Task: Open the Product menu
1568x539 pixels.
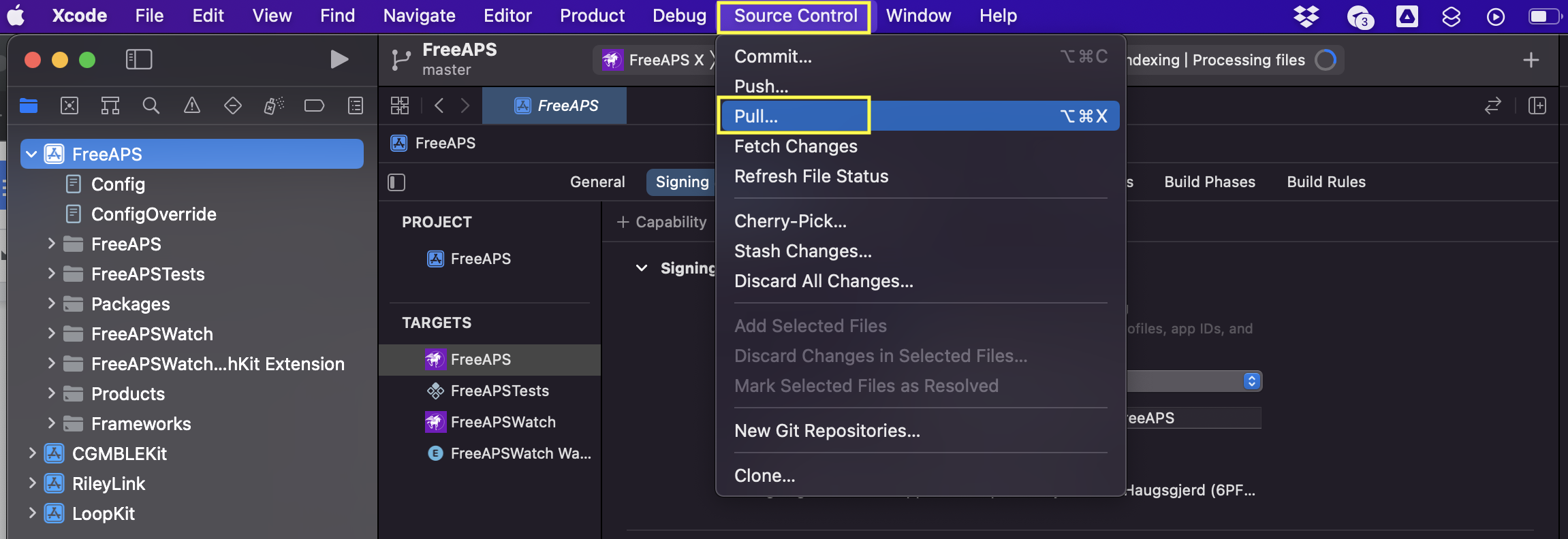Action: pyautogui.click(x=592, y=16)
